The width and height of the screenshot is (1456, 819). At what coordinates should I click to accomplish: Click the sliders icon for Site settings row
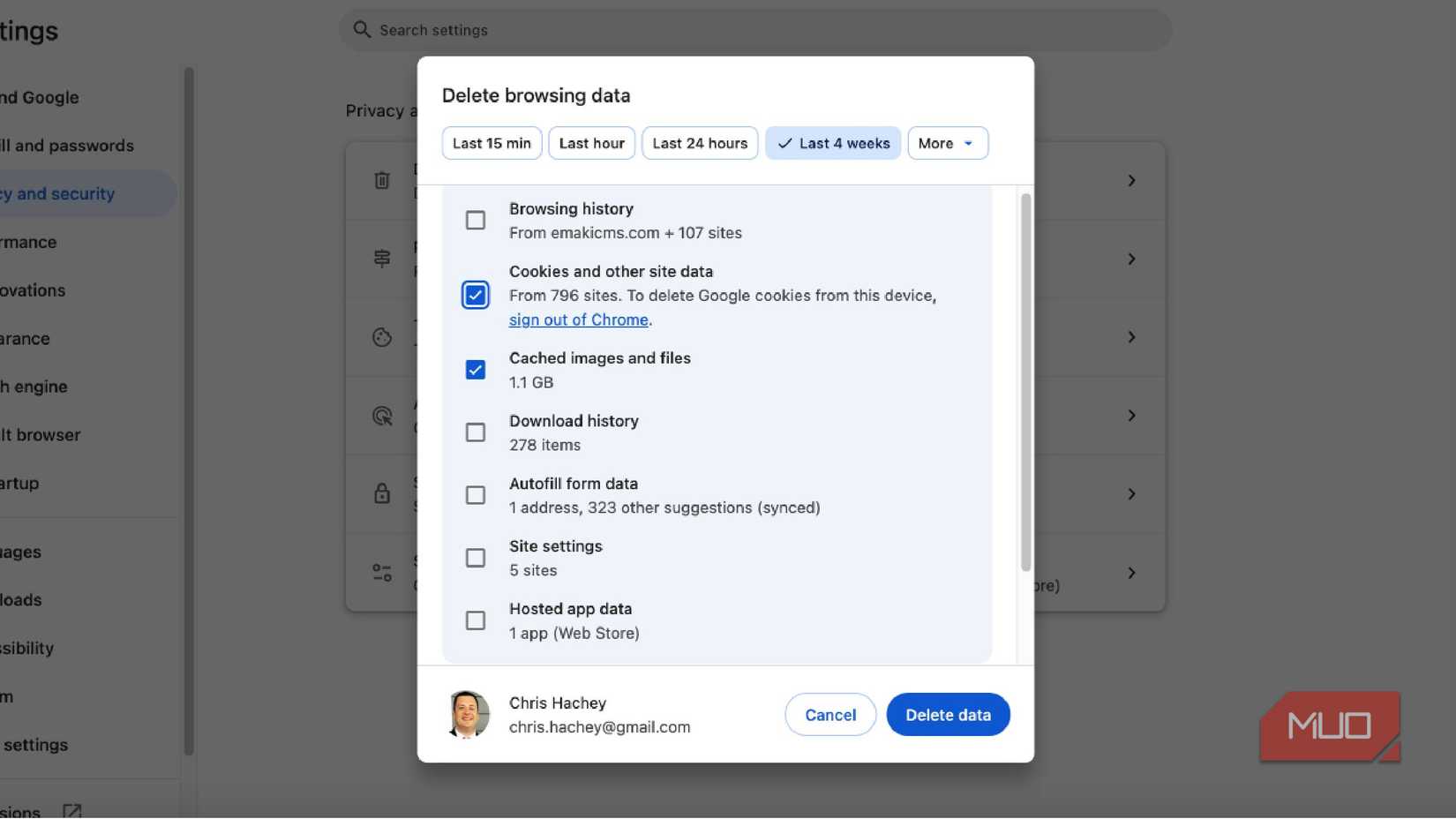381,573
